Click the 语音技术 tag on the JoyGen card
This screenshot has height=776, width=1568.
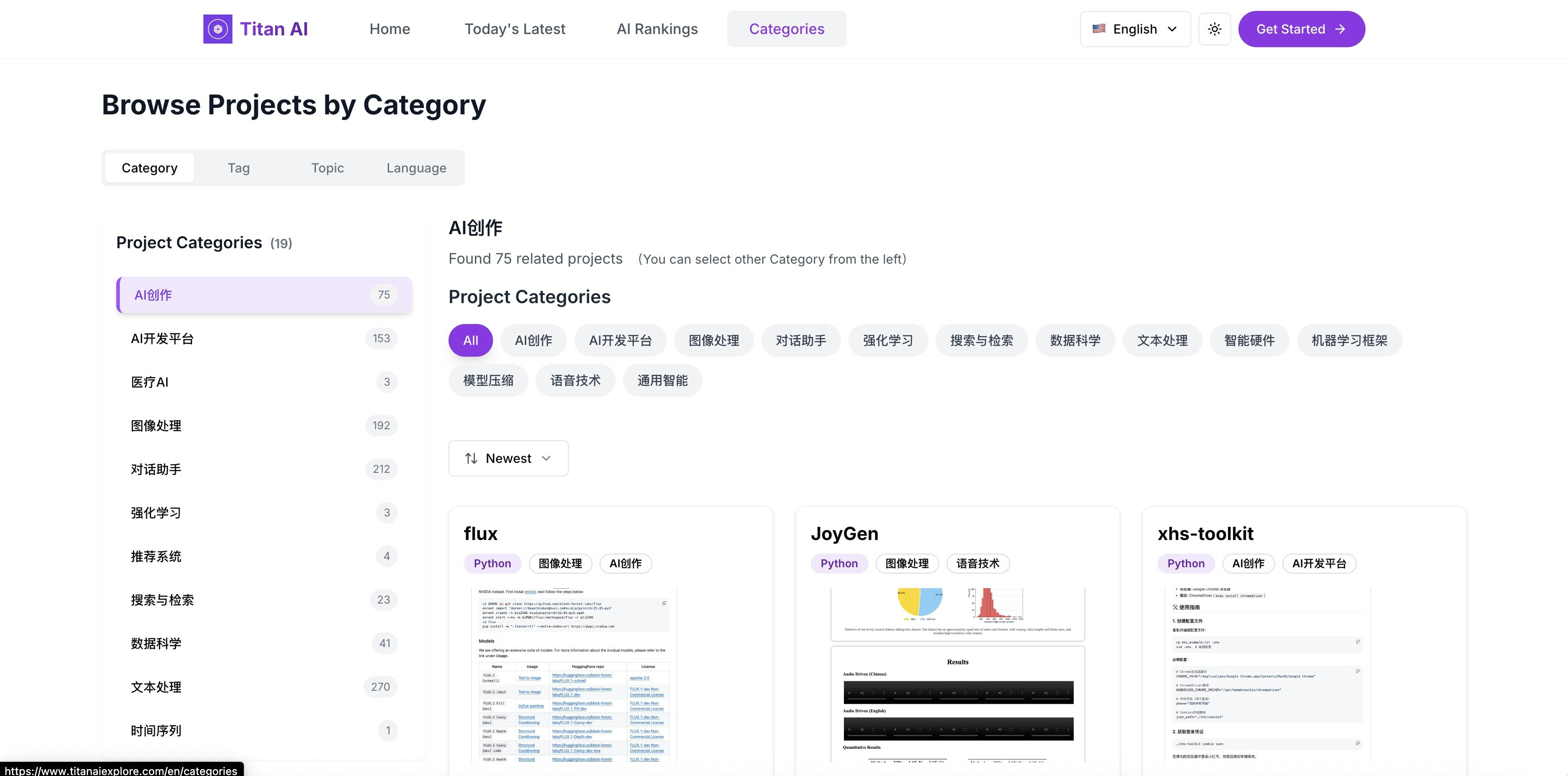coord(977,564)
